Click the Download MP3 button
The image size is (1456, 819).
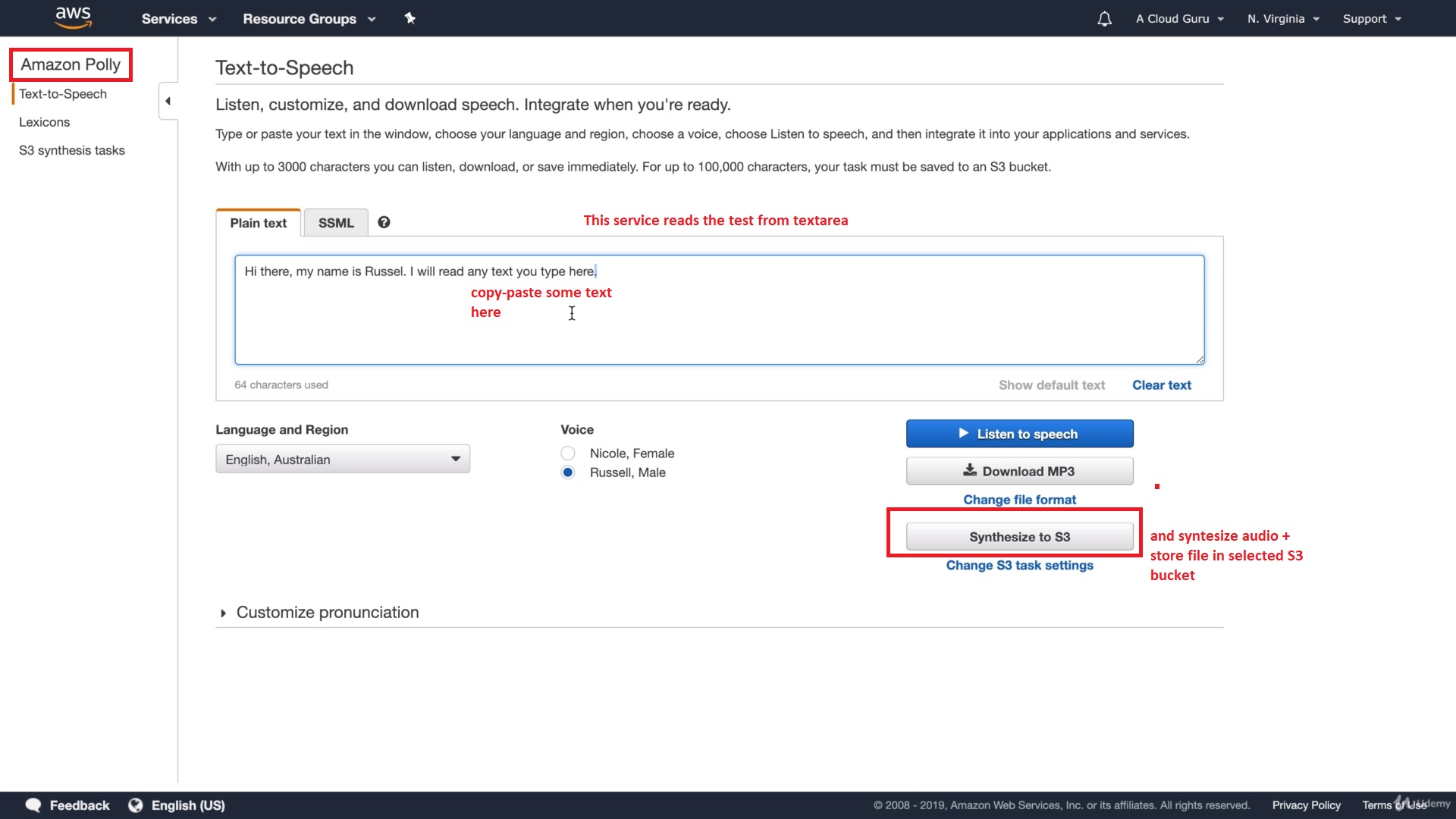(1019, 471)
